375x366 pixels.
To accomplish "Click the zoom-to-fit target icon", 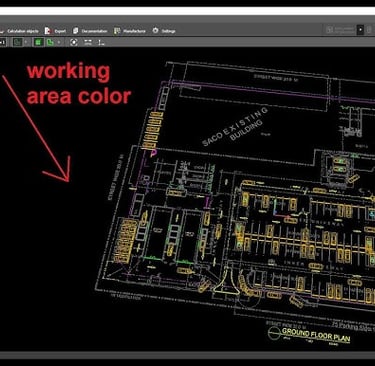I will point(74,42).
